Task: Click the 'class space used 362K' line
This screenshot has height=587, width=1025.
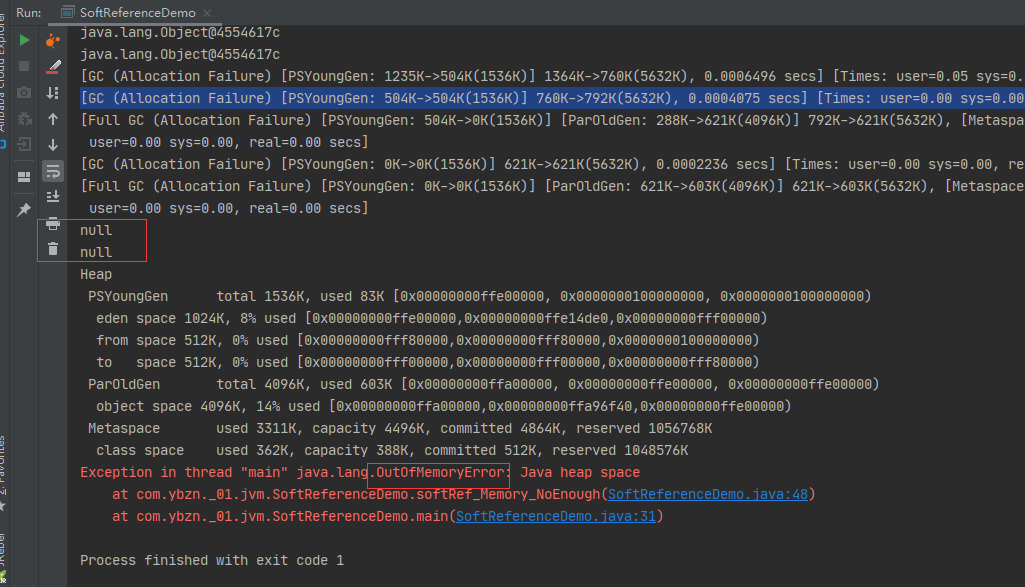Action: tap(392, 450)
